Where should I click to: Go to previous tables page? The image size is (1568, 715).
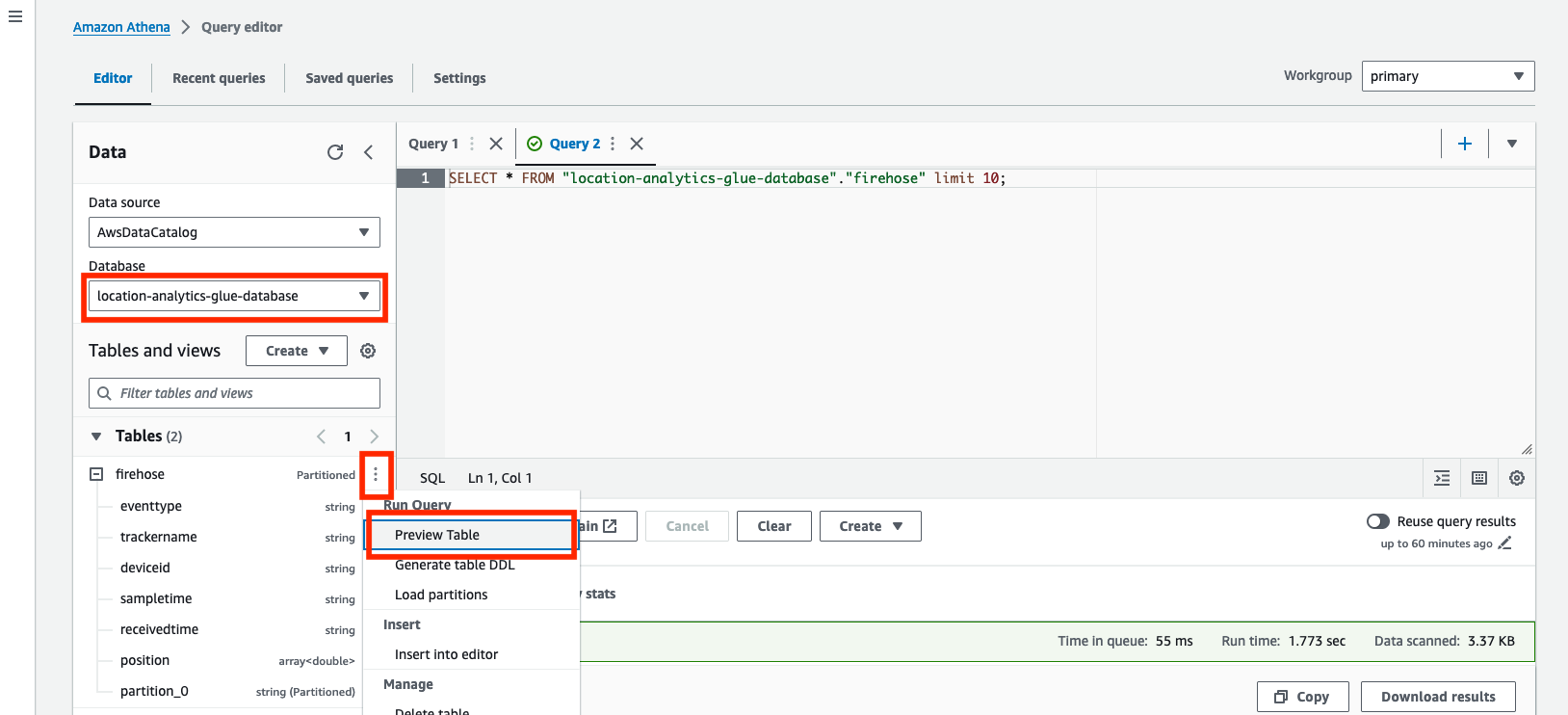click(322, 437)
